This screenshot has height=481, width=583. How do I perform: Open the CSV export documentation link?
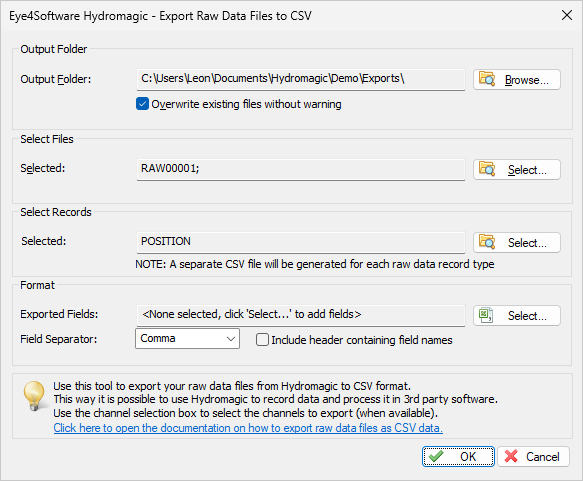(248, 428)
